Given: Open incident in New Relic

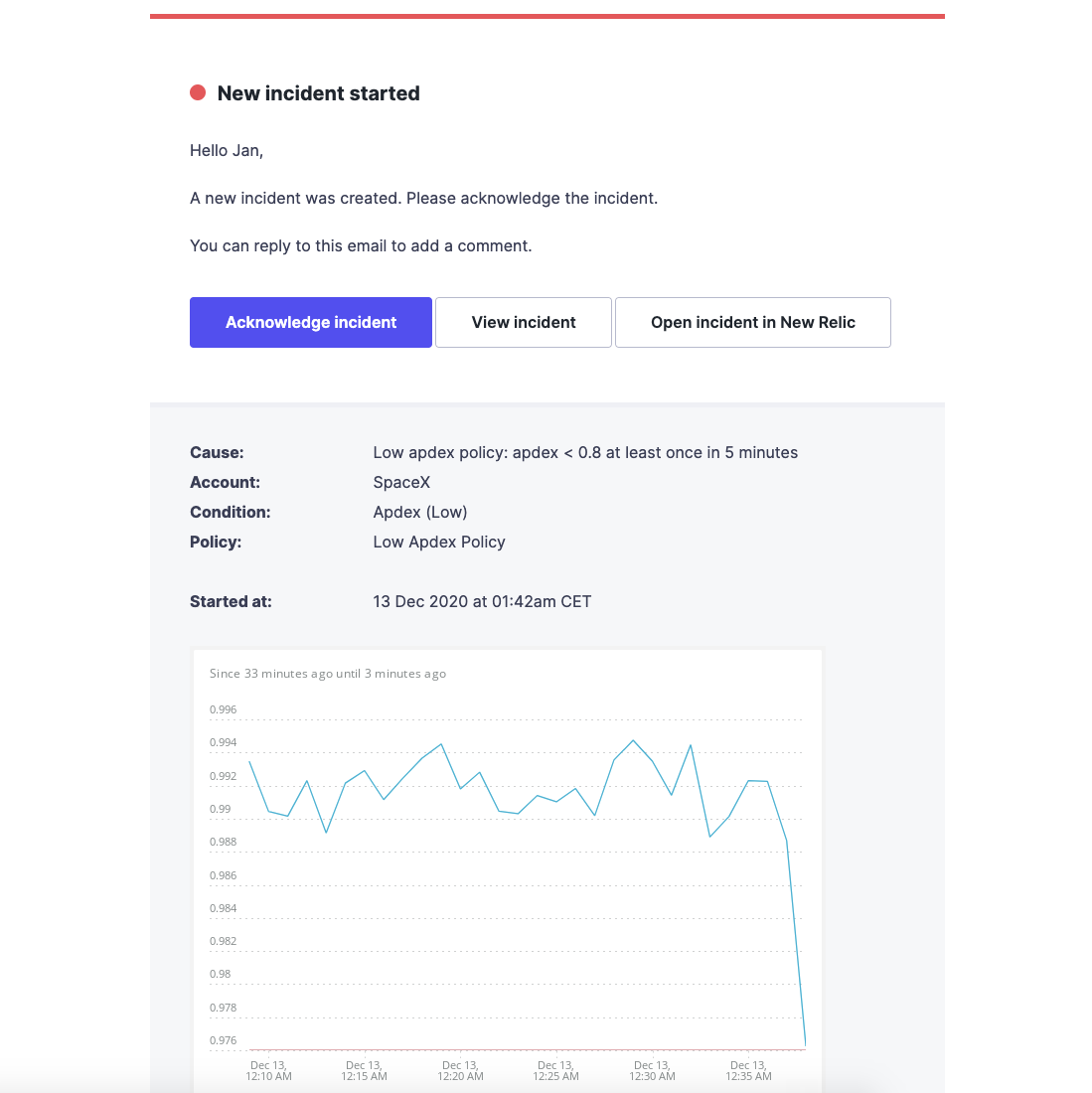Looking at the screenshot, I should point(752,322).
